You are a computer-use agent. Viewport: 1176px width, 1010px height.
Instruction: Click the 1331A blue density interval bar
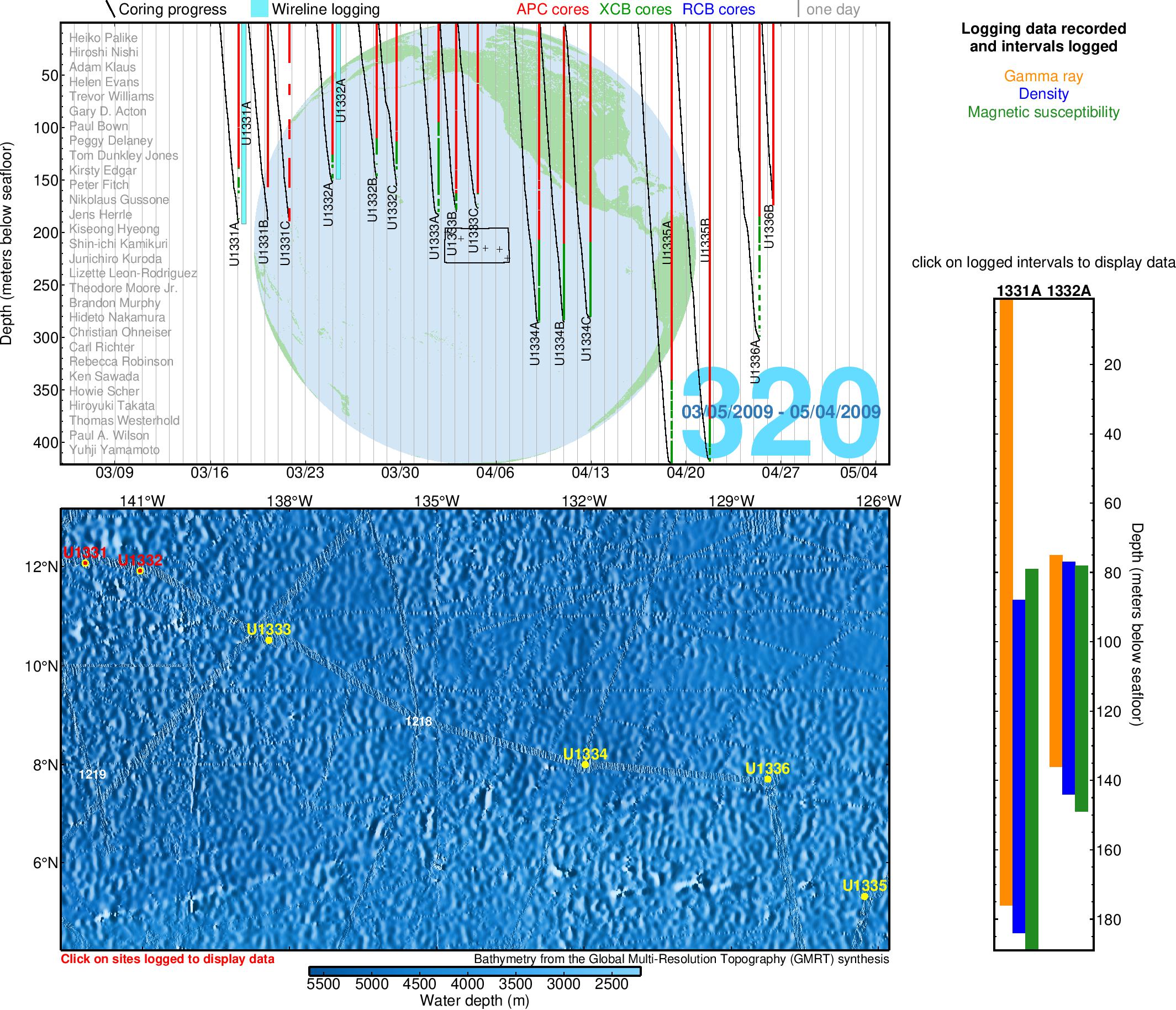(1019, 766)
